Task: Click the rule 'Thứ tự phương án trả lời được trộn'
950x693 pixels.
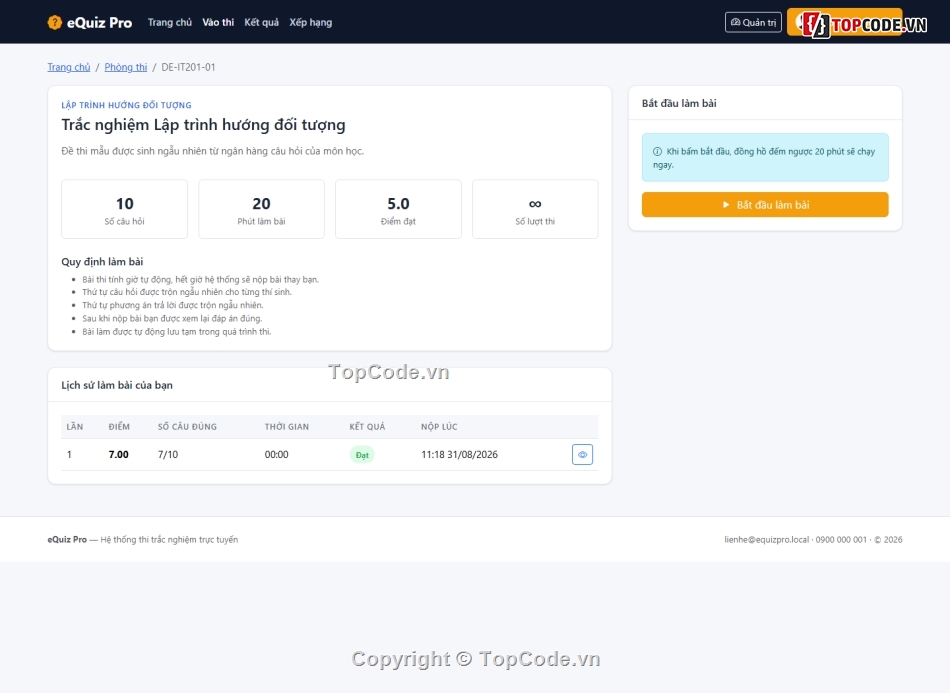Action: [x=173, y=305]
